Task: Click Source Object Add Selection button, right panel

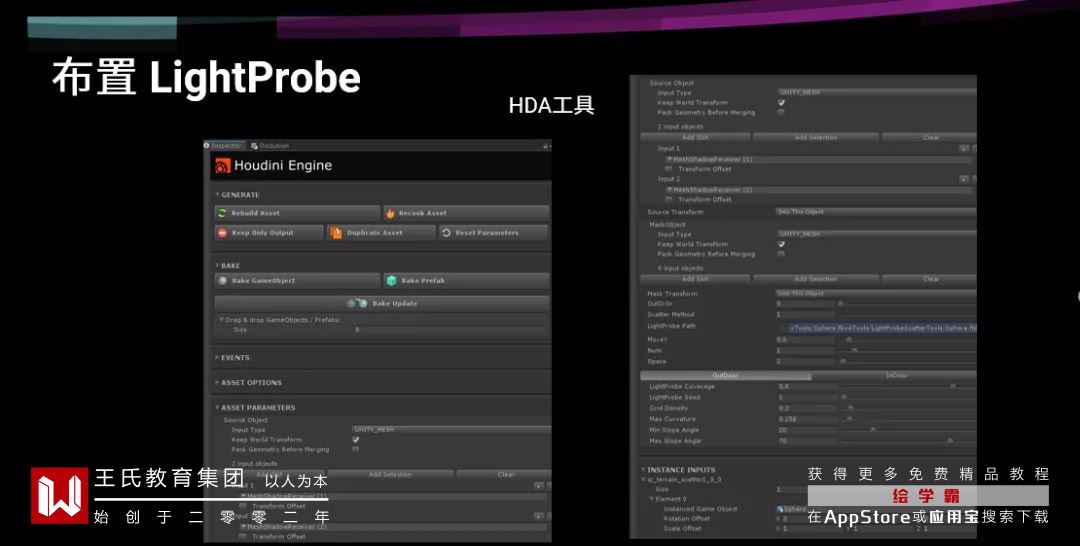Action: [816, 138]
